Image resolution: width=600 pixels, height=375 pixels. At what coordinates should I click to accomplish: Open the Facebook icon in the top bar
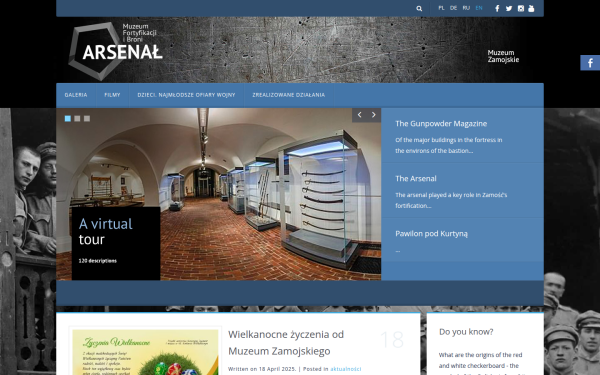(497, 8)
